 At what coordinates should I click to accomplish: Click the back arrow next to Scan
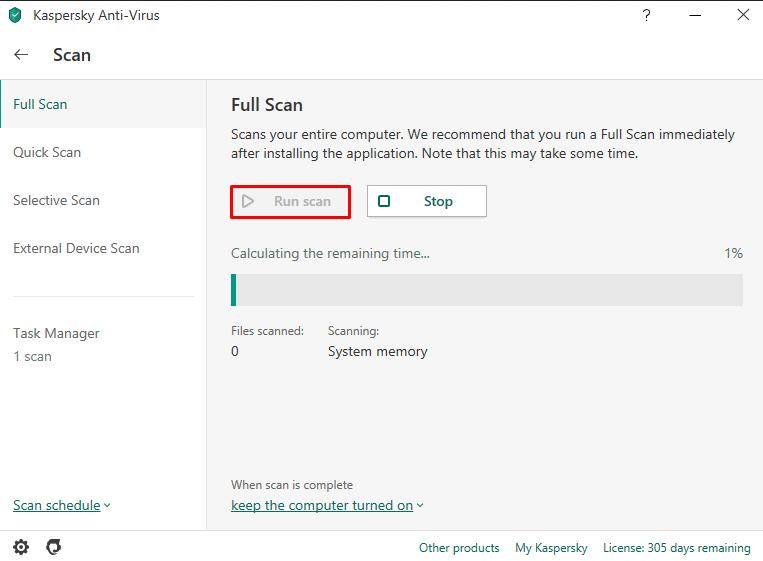point(21,54)
